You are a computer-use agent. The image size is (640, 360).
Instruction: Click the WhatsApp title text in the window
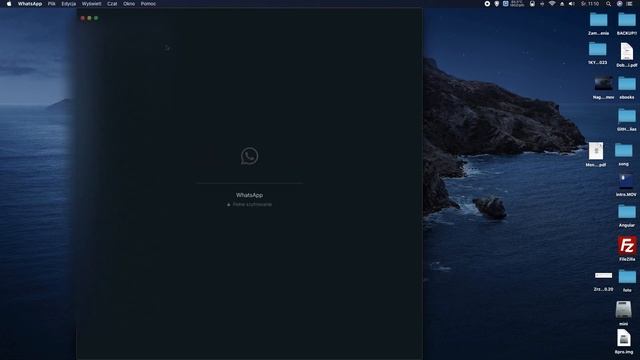(x=249, y=195)
